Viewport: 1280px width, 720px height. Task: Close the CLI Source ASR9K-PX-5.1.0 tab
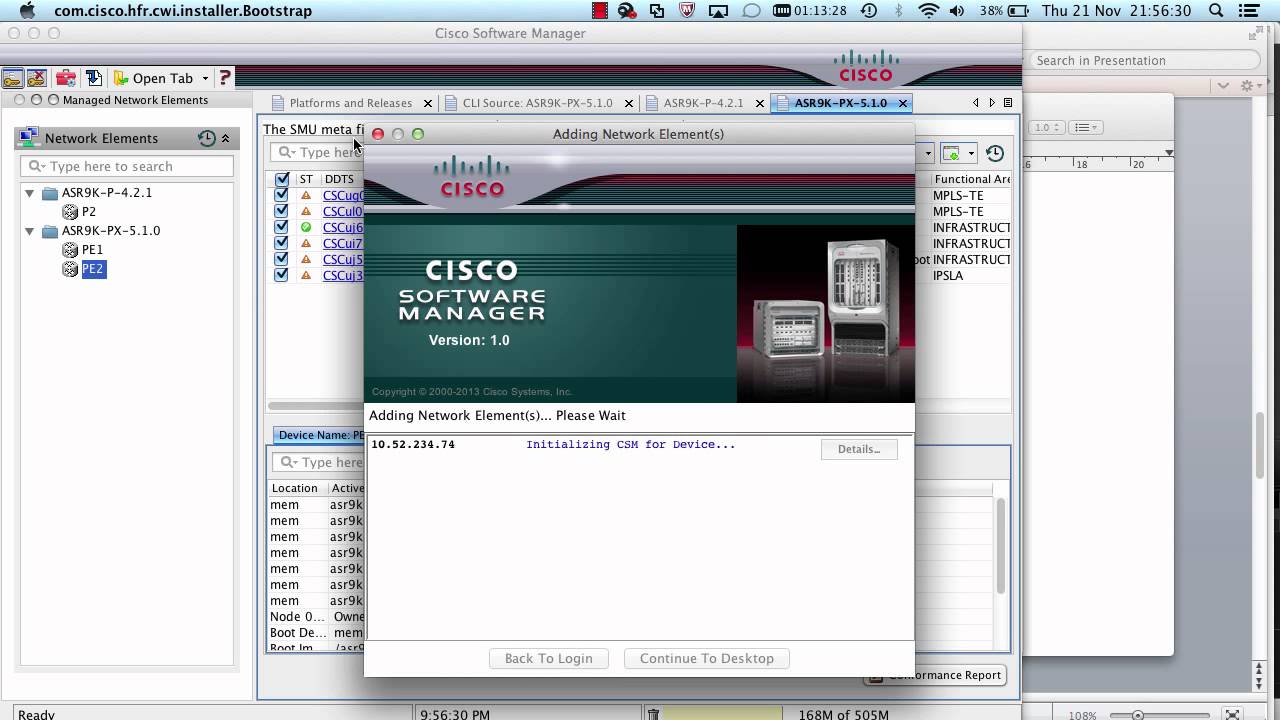[x=629, y=103]
